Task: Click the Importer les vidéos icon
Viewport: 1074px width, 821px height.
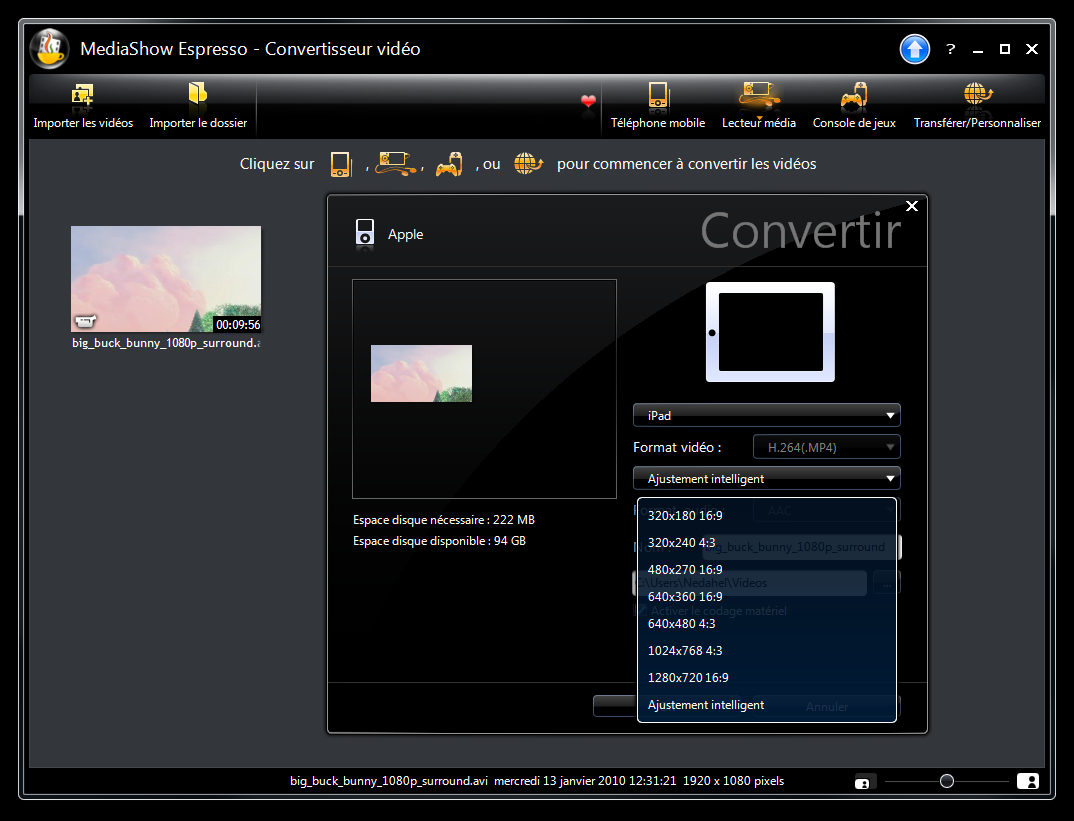Action: tap(82, 96)
